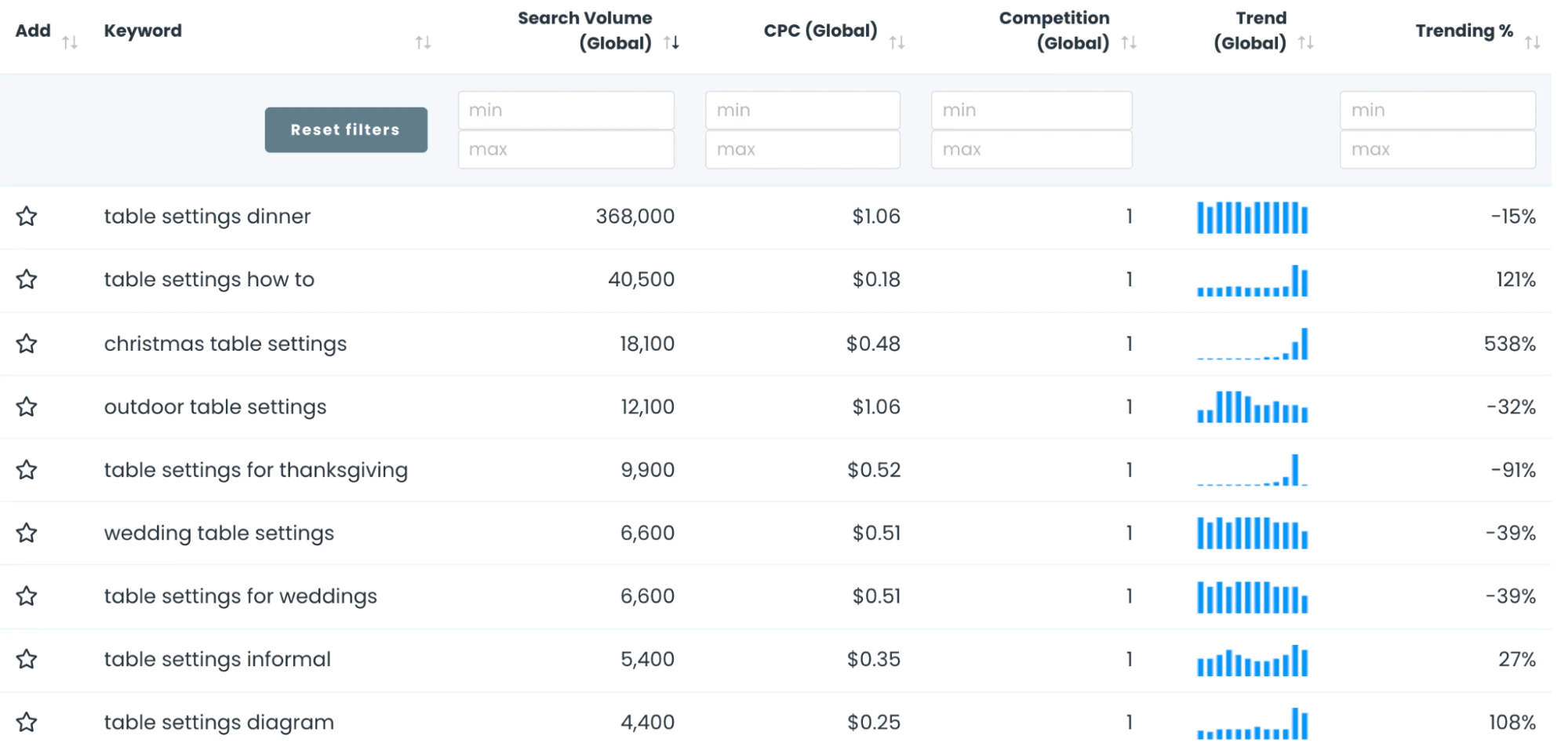The height and width of the screenshot is (754, 1568).
Task: Focus Trending % min filter field
Action: click(x=1438, y=110)
